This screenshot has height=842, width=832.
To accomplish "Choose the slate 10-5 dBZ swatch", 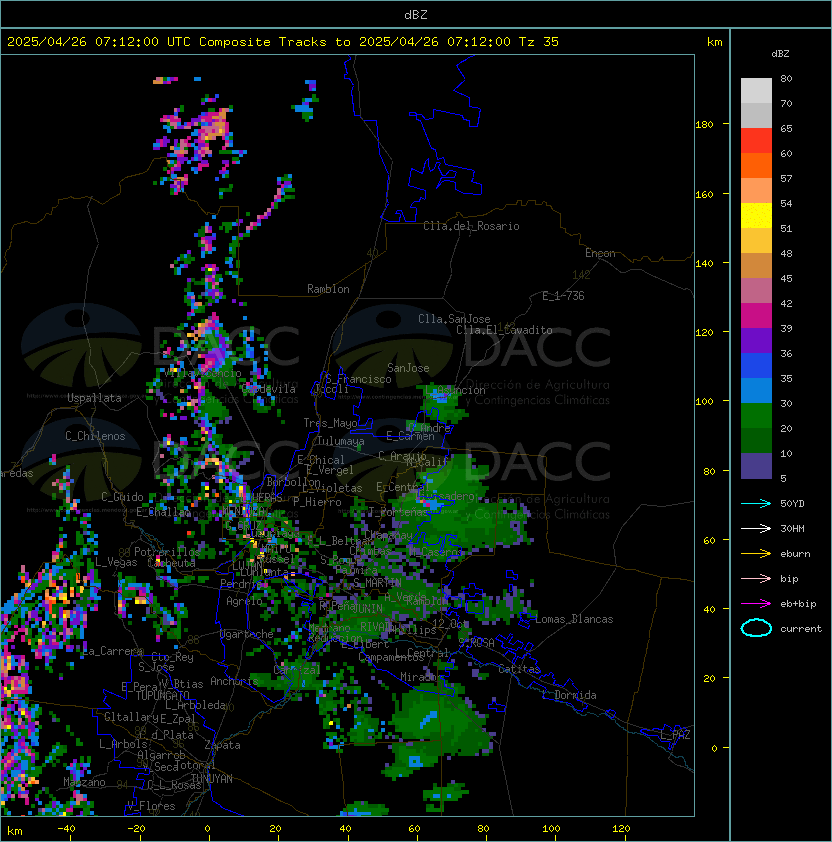I will coord(756,466).
